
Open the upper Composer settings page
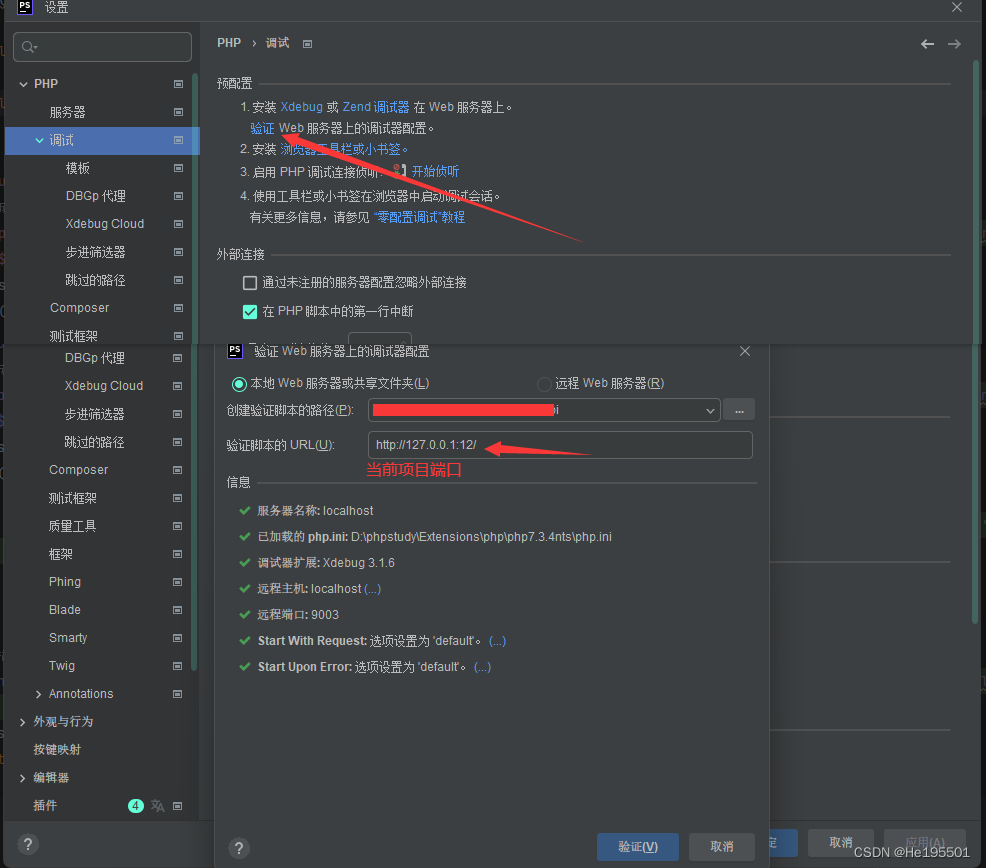pos(79,308)
